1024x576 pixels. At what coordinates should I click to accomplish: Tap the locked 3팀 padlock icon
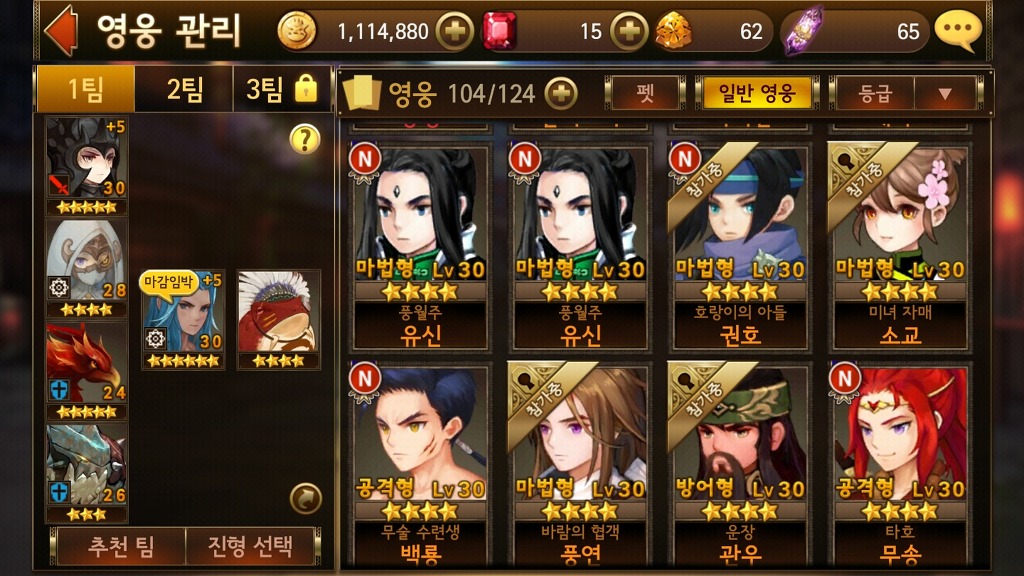306,89
